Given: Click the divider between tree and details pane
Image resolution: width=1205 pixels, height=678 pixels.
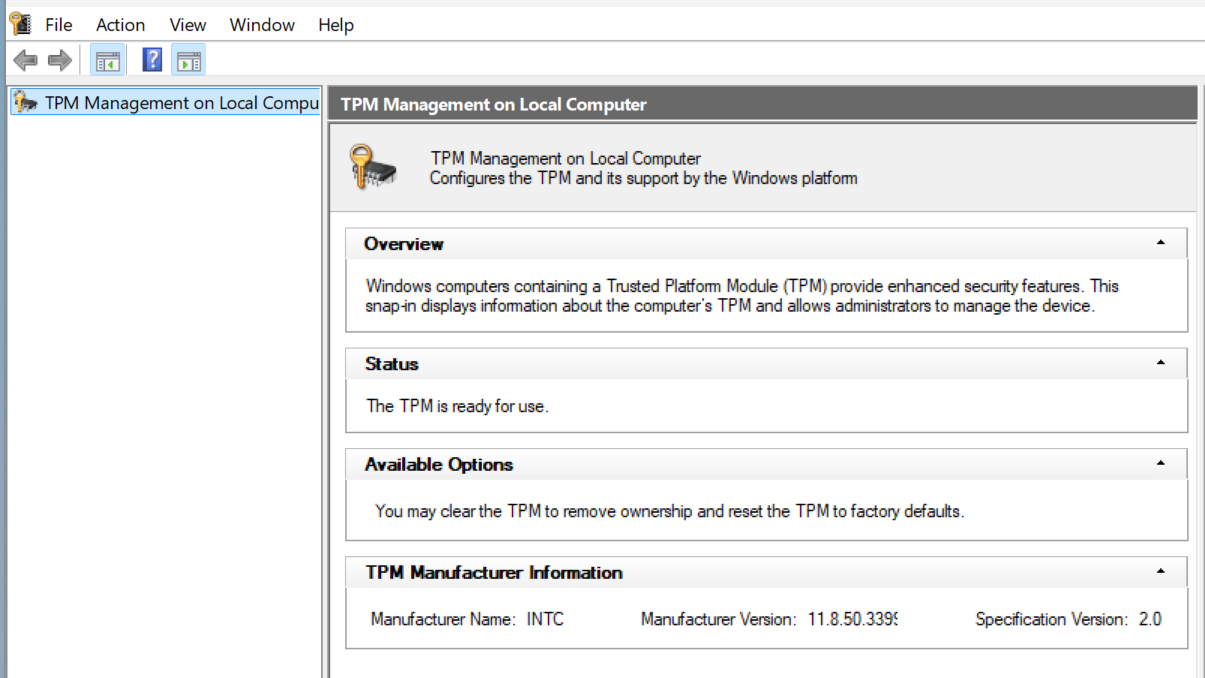Looking at the screenshot, I should pos(325,380).
